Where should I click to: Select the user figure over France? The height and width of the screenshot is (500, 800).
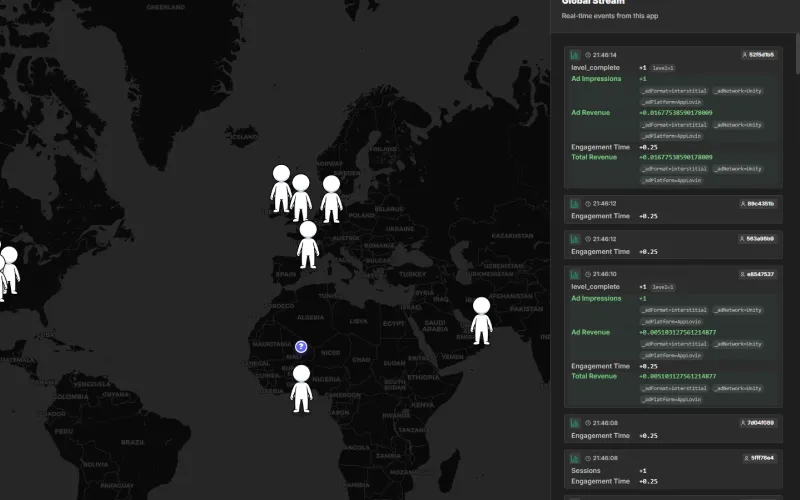tap(308, 244)
